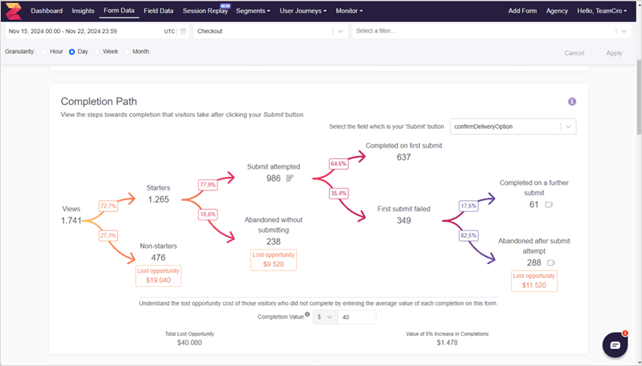Click session icon next to 61 completions
The image size is (642, 366).
point(549,204)
